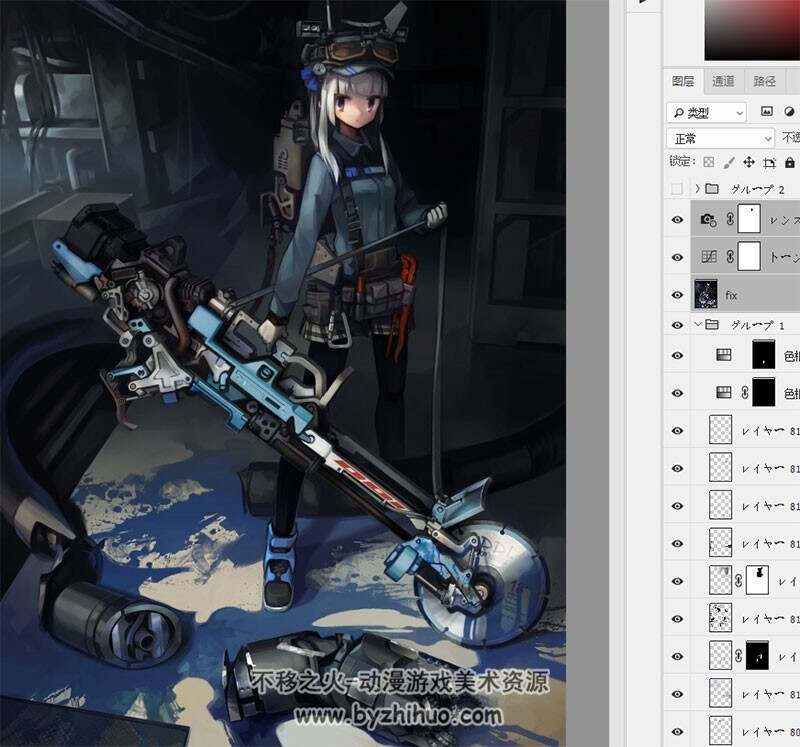Hide layer with white mask thumbnail

click(677, 581)
